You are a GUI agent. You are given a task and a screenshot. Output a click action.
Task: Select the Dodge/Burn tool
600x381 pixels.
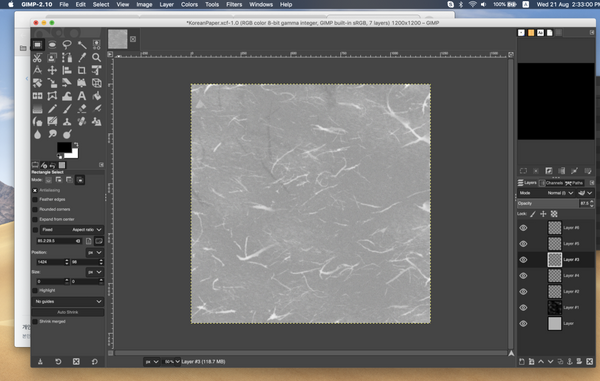tap(67, 134)
